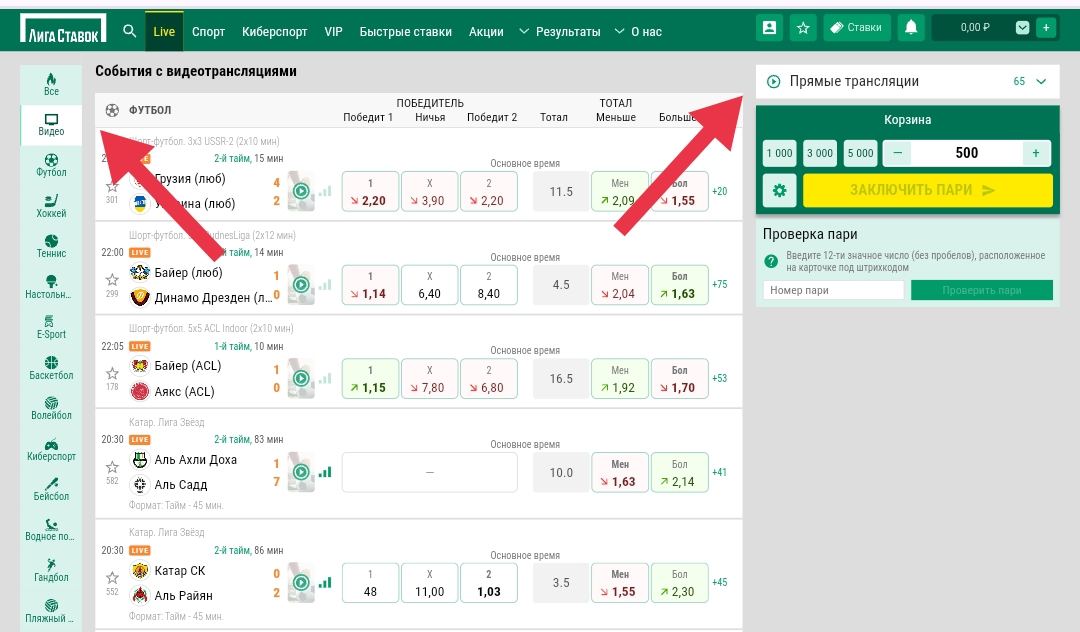The height and width of the screenshot is (632, 1080).
Task: Click the search magnifier icon in header
Action: coord(129,31)
